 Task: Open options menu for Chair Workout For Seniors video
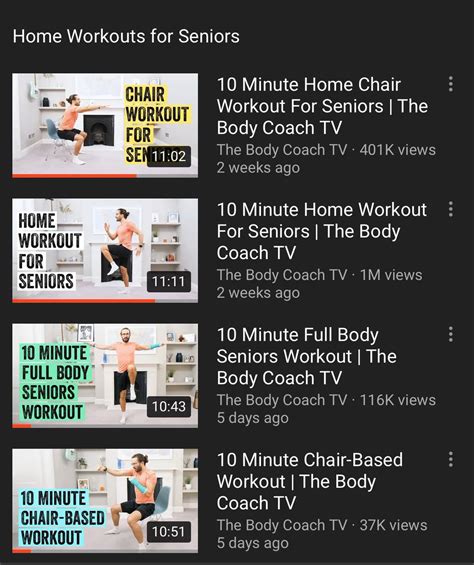[451, 84]
